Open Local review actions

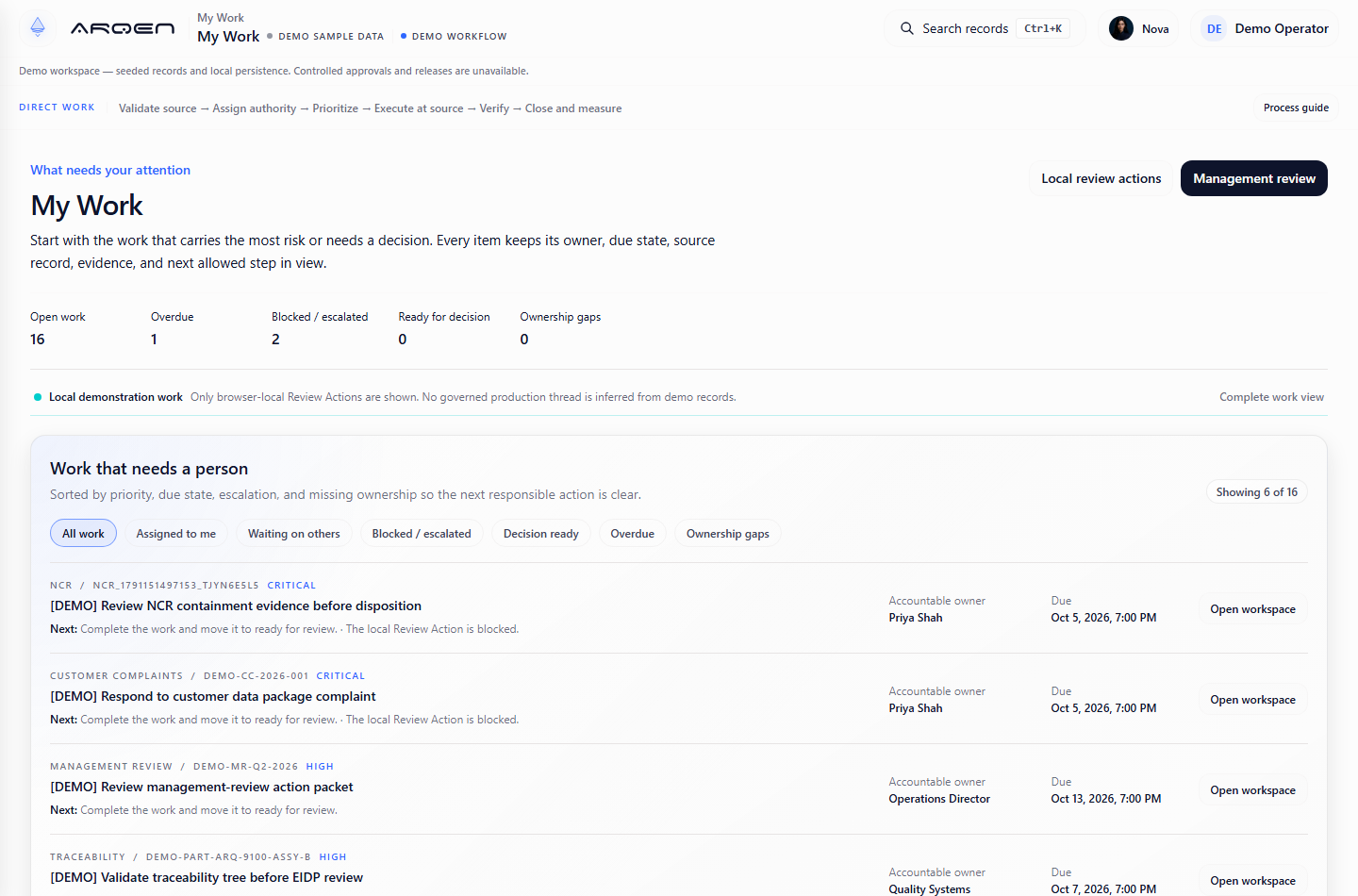tap(1101, 178)
